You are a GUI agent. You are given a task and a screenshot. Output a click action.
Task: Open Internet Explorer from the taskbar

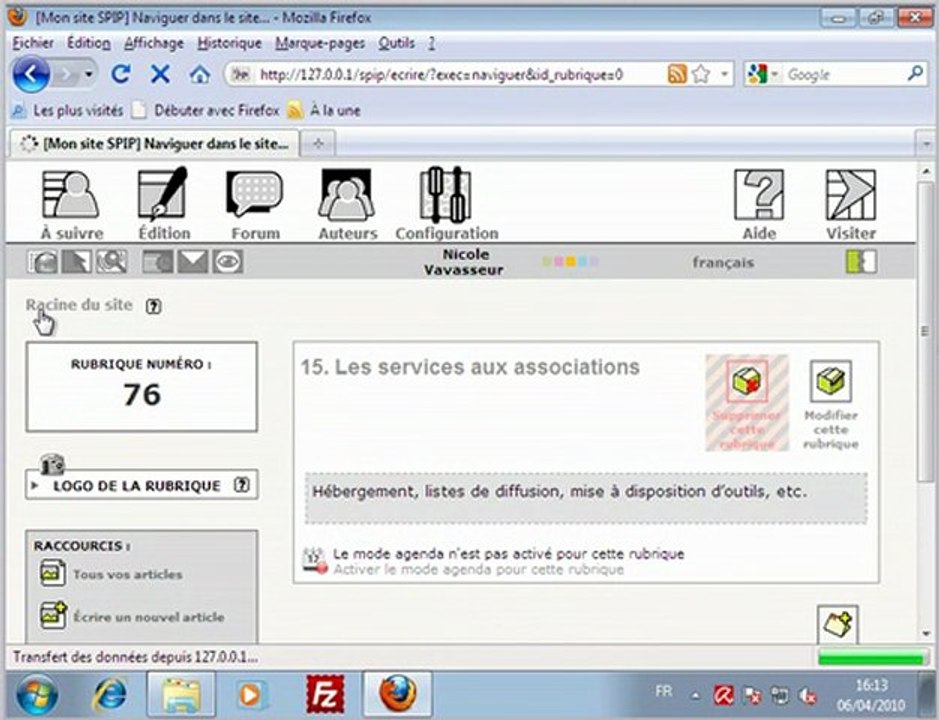tap(110, 695)
